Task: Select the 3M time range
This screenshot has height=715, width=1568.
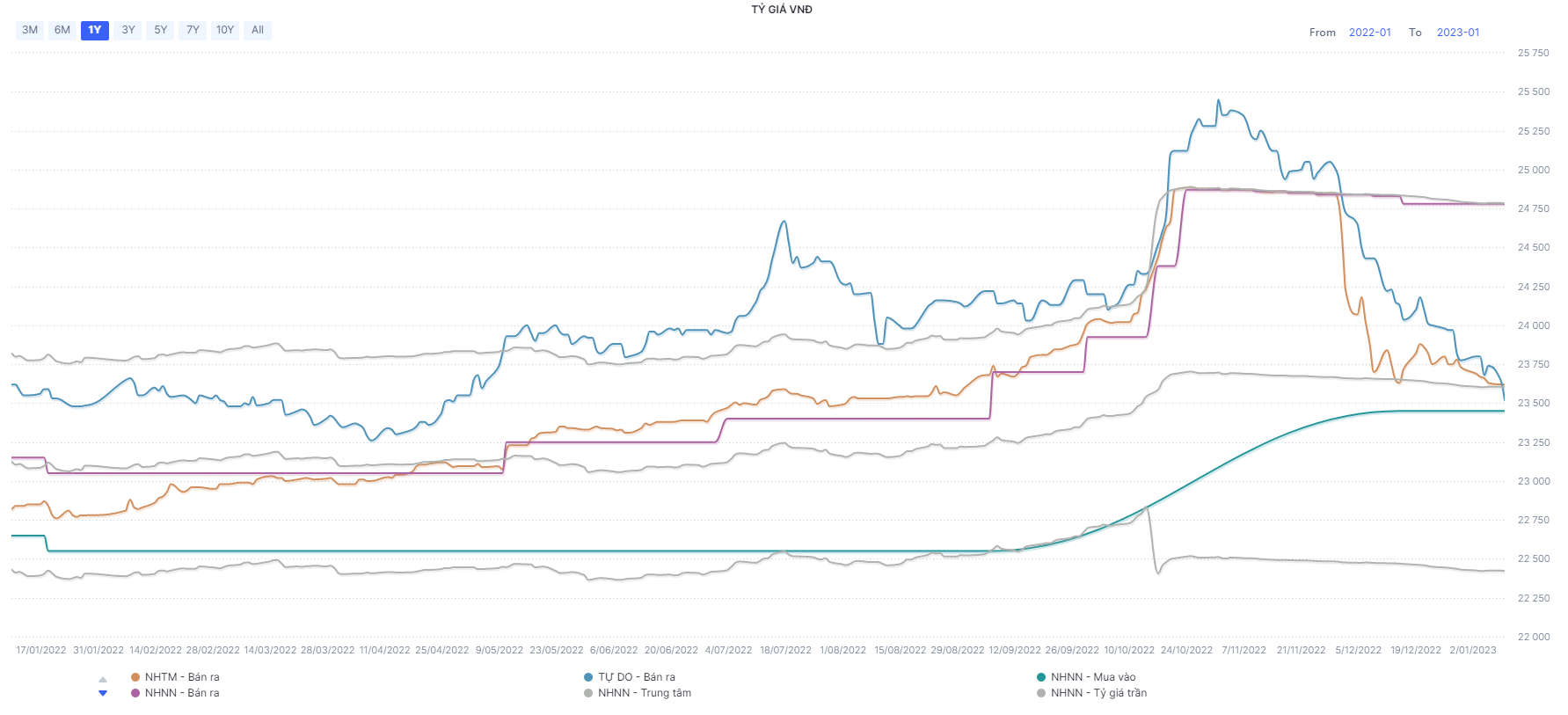Action: [x=30, y=30]
